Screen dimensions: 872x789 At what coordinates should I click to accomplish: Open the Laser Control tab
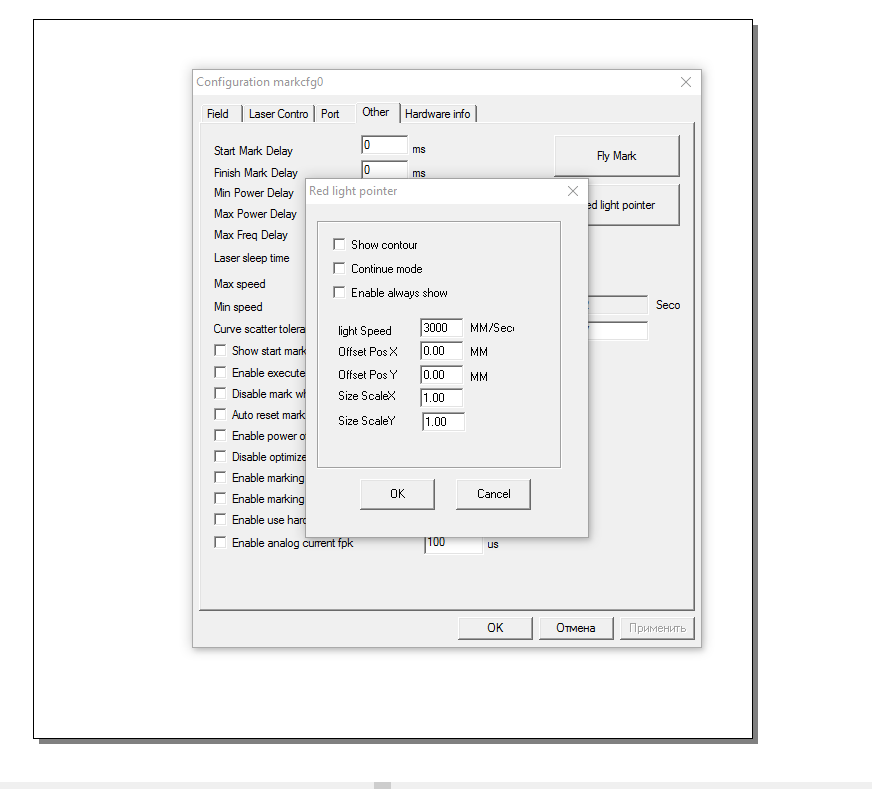point(278,114)
